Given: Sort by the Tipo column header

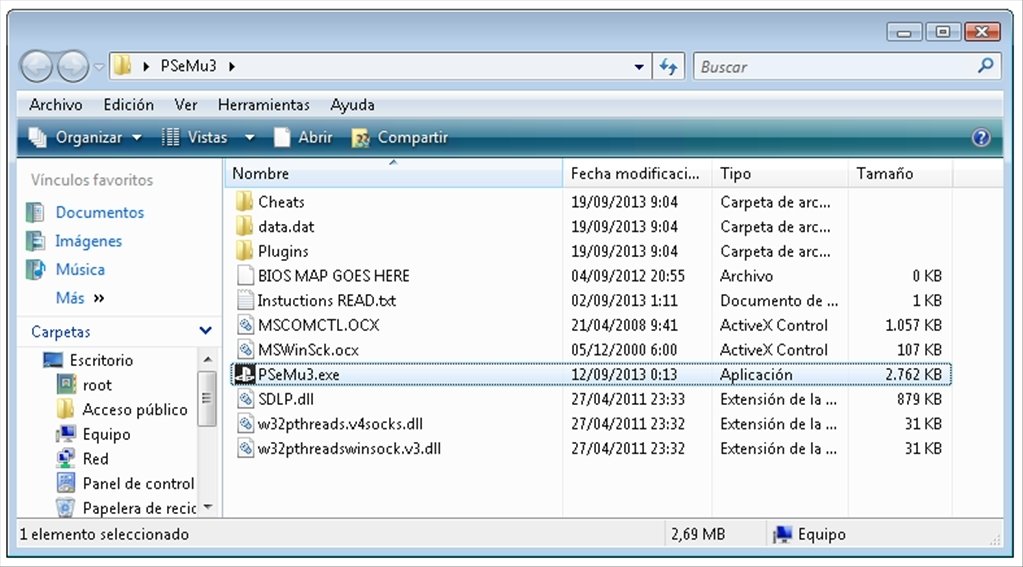Looking at the screenshot, I should coord(780,174).
